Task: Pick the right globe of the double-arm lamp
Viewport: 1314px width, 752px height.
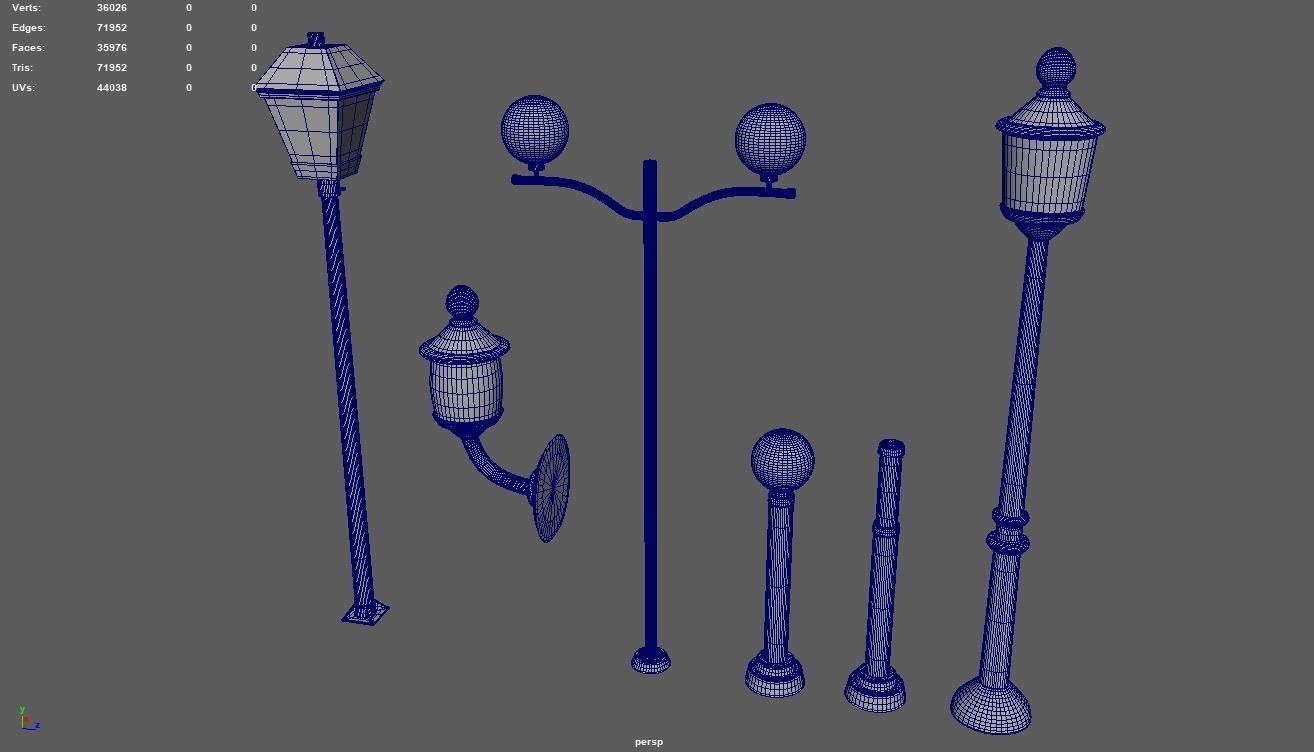Action: 770,138
